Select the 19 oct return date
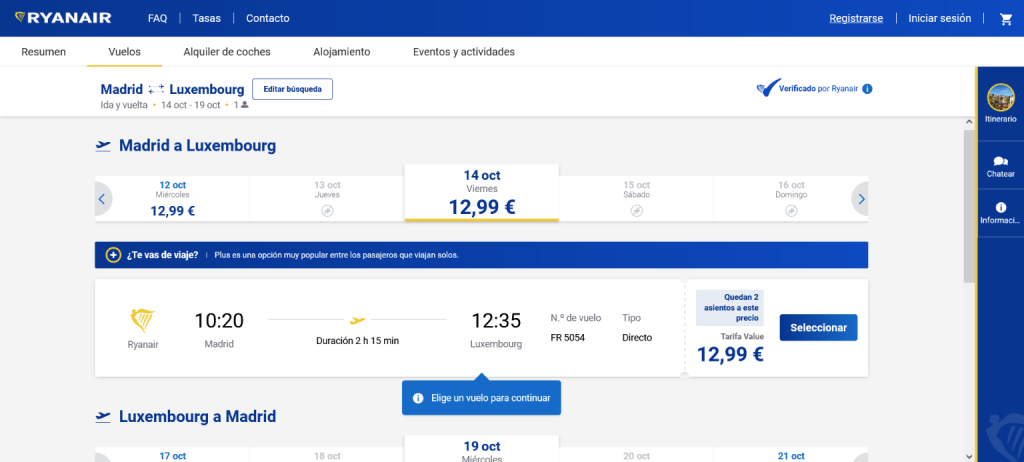The width and height of the screenshot is (1024, 462). (481, 450)
